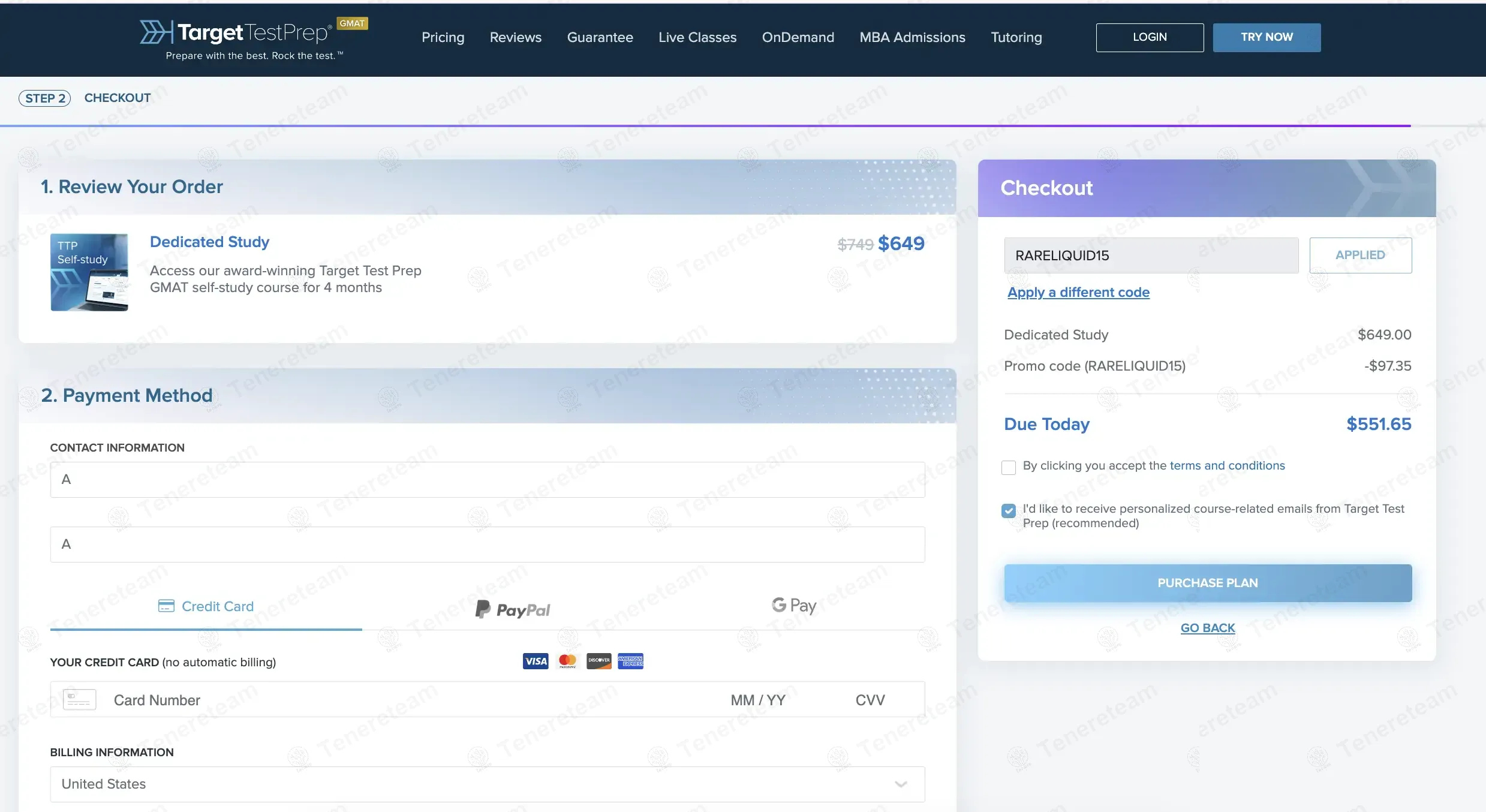Expand the United States country dropdown
This screenshot has height=812, width=1486.
[x=487, y=784]
